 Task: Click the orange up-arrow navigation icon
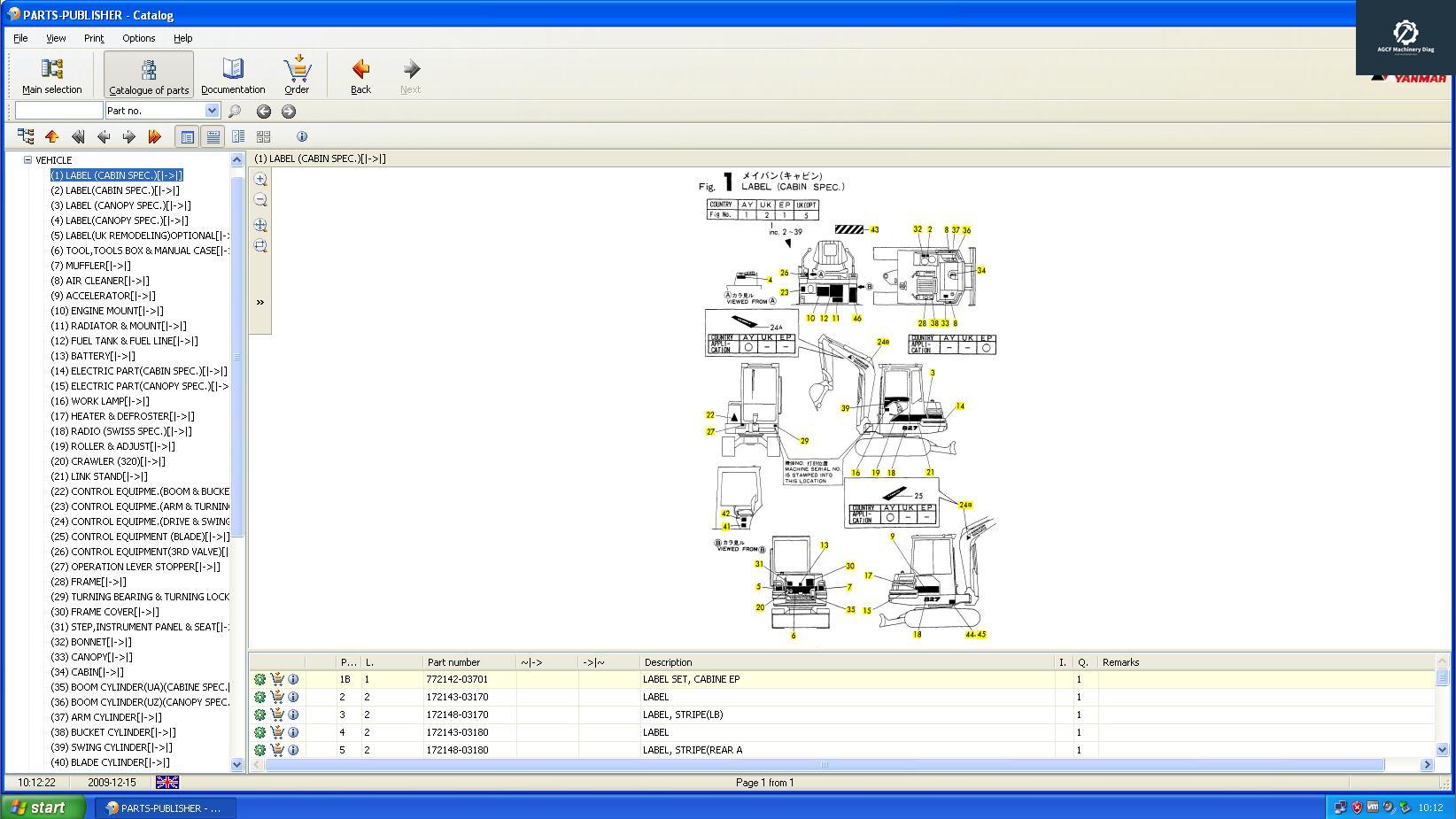pos(52,136)
